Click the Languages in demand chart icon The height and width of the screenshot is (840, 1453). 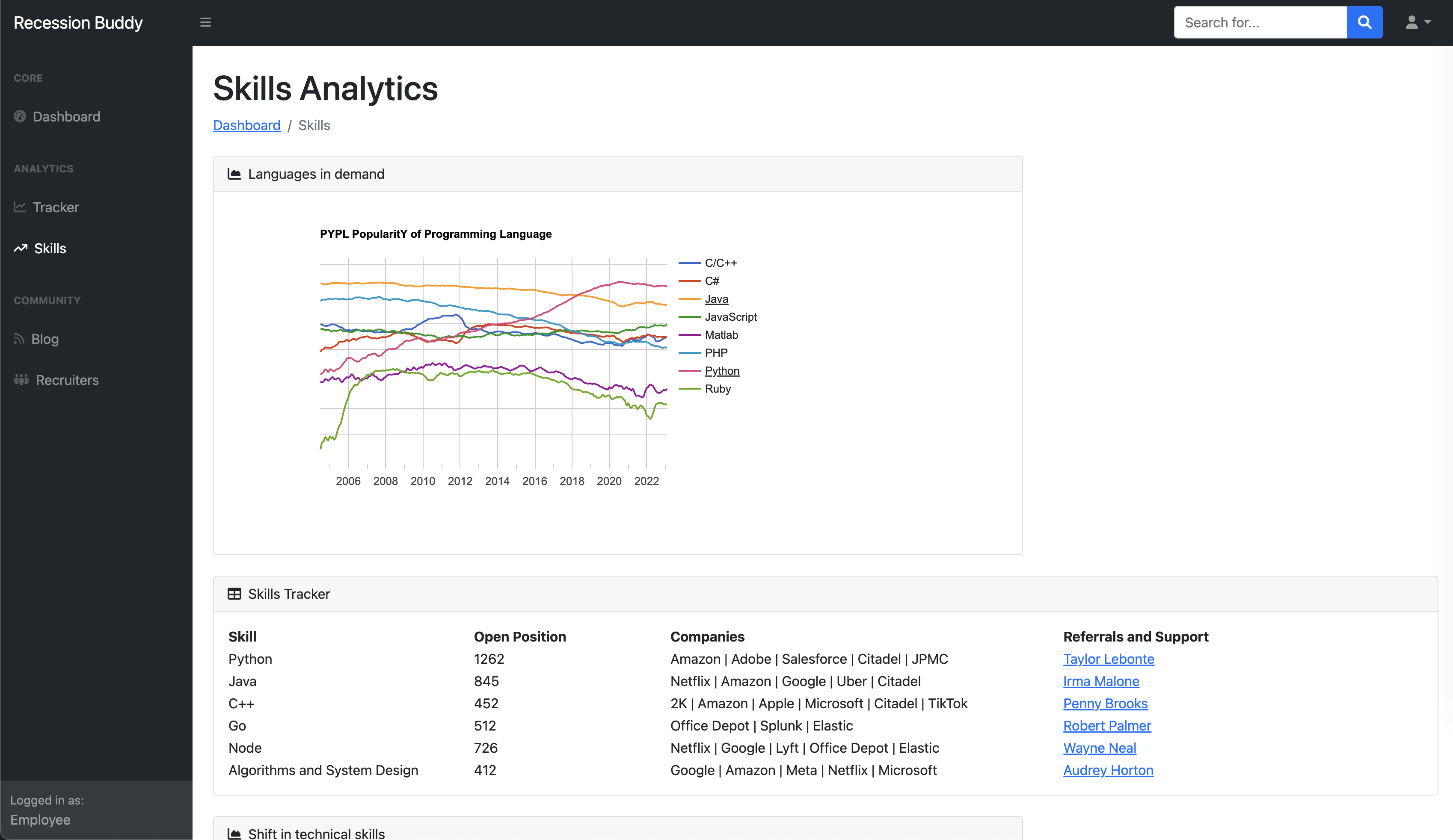coord(234,174)
